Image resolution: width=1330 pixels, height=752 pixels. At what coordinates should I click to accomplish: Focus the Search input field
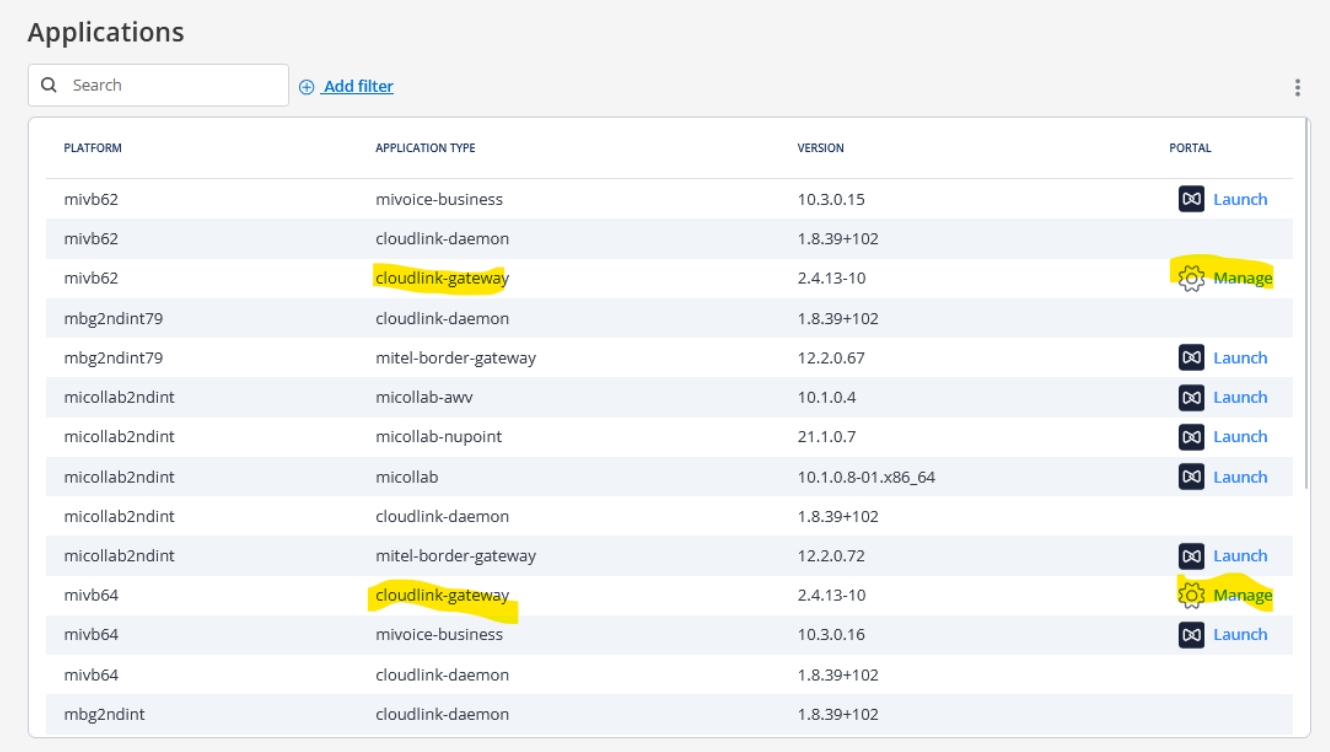[158, 85]
